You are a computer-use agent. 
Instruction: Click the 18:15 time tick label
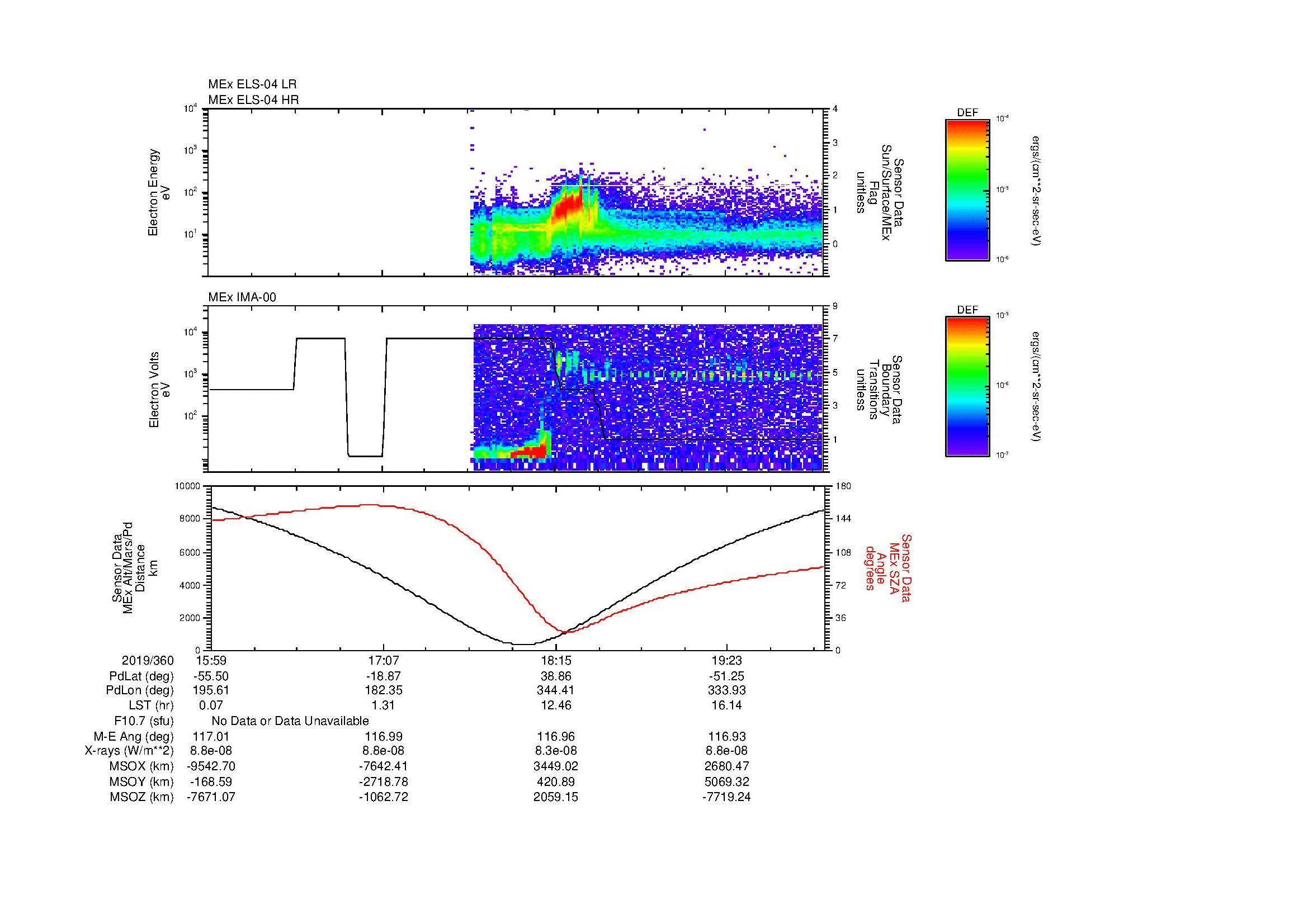[x=556, y=660]
